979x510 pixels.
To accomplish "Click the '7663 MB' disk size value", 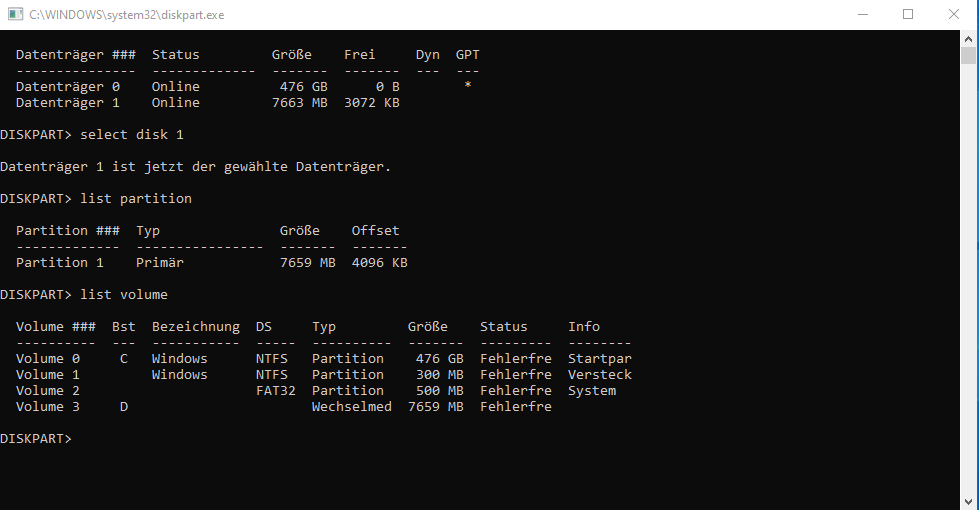I will coord(300,103).
